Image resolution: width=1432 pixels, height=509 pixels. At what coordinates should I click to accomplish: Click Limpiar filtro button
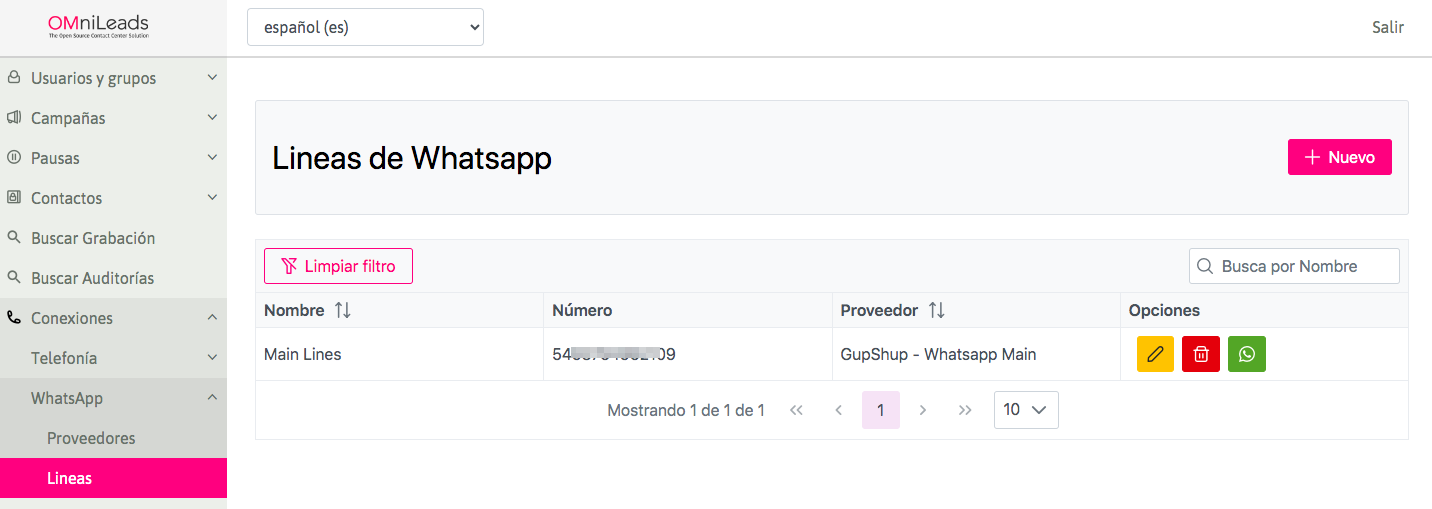coord(338,266)
